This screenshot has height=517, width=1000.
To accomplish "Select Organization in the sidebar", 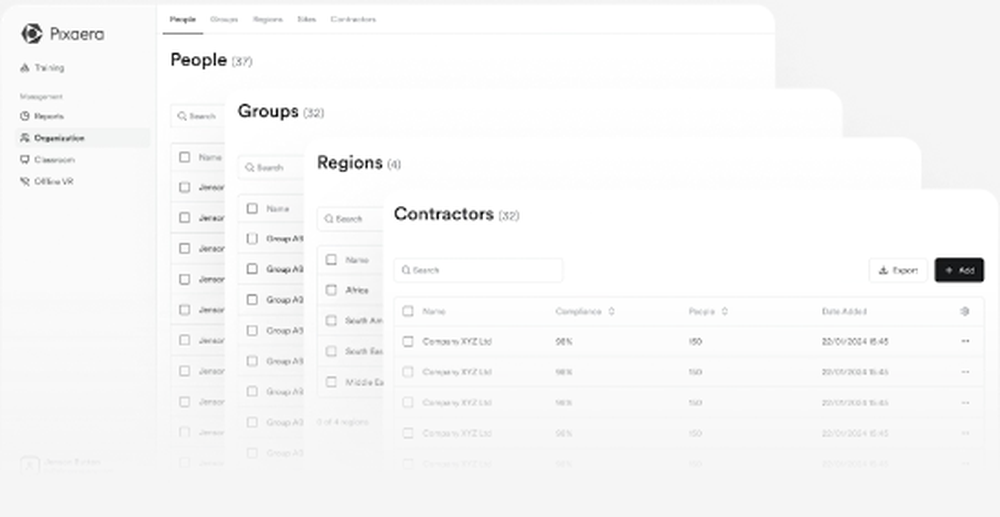I will 59,138.
